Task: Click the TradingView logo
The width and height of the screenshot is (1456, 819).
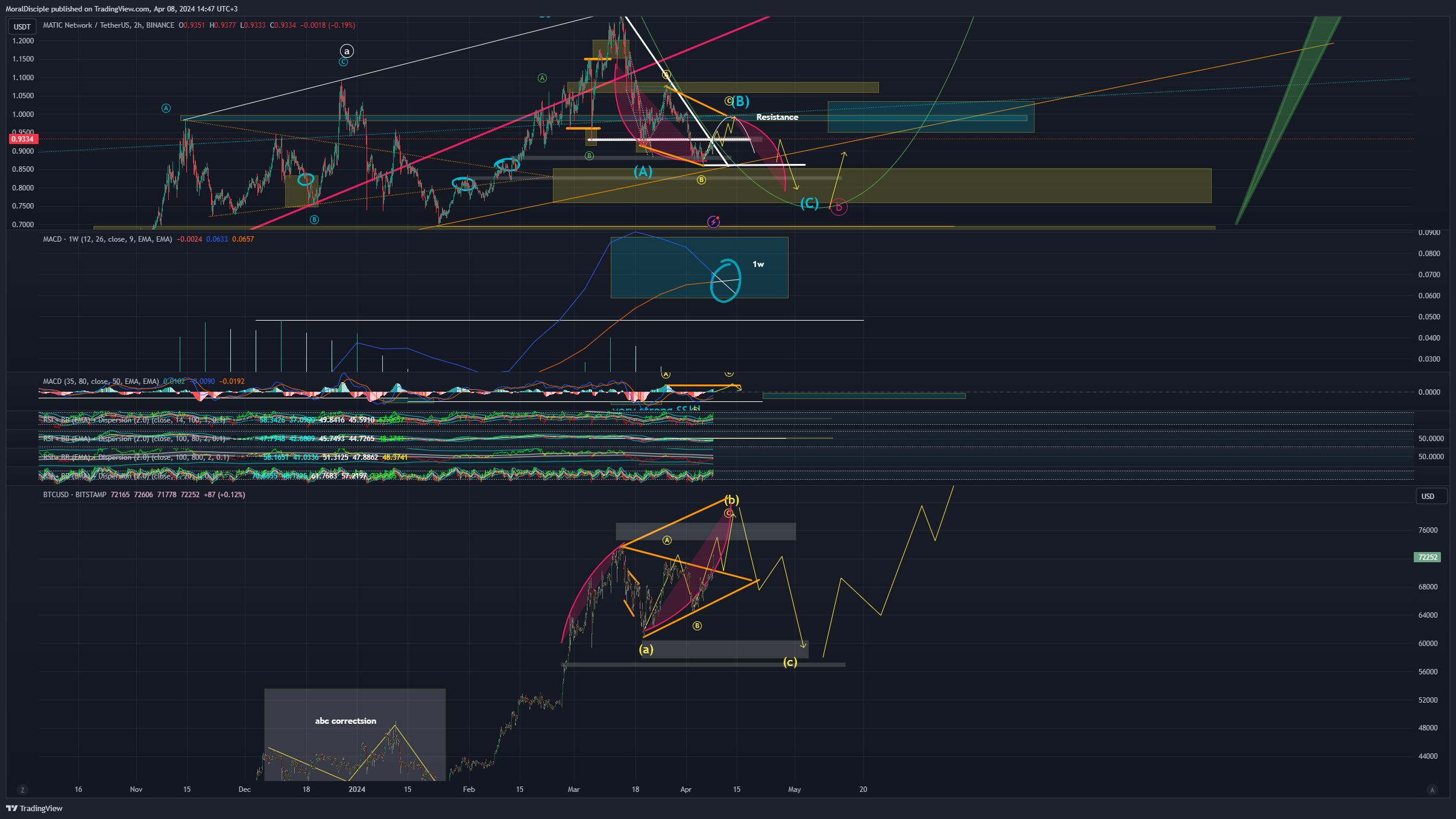Action: pyautogui.click(x=34, y=808)
